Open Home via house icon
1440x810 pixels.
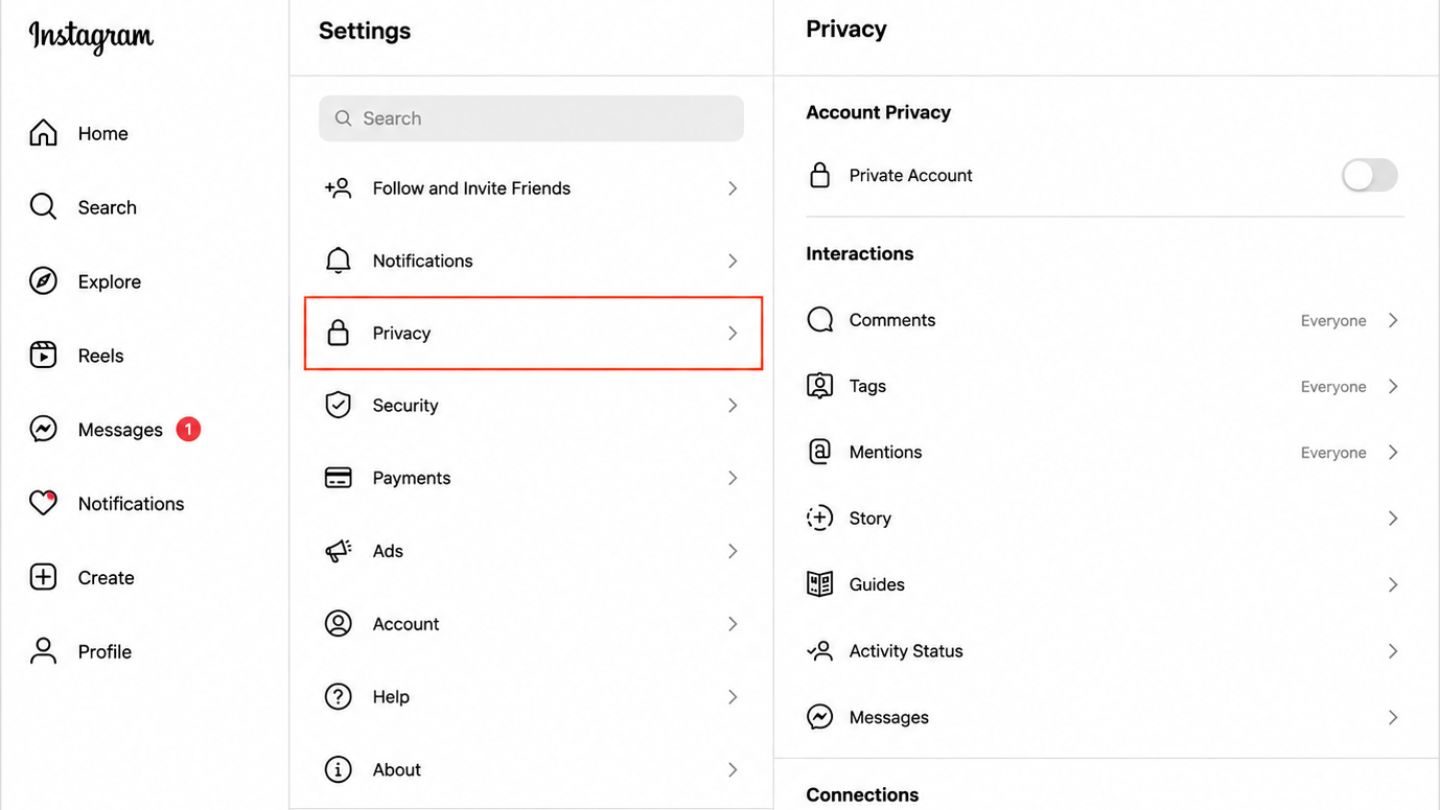[x=43, y=133]
